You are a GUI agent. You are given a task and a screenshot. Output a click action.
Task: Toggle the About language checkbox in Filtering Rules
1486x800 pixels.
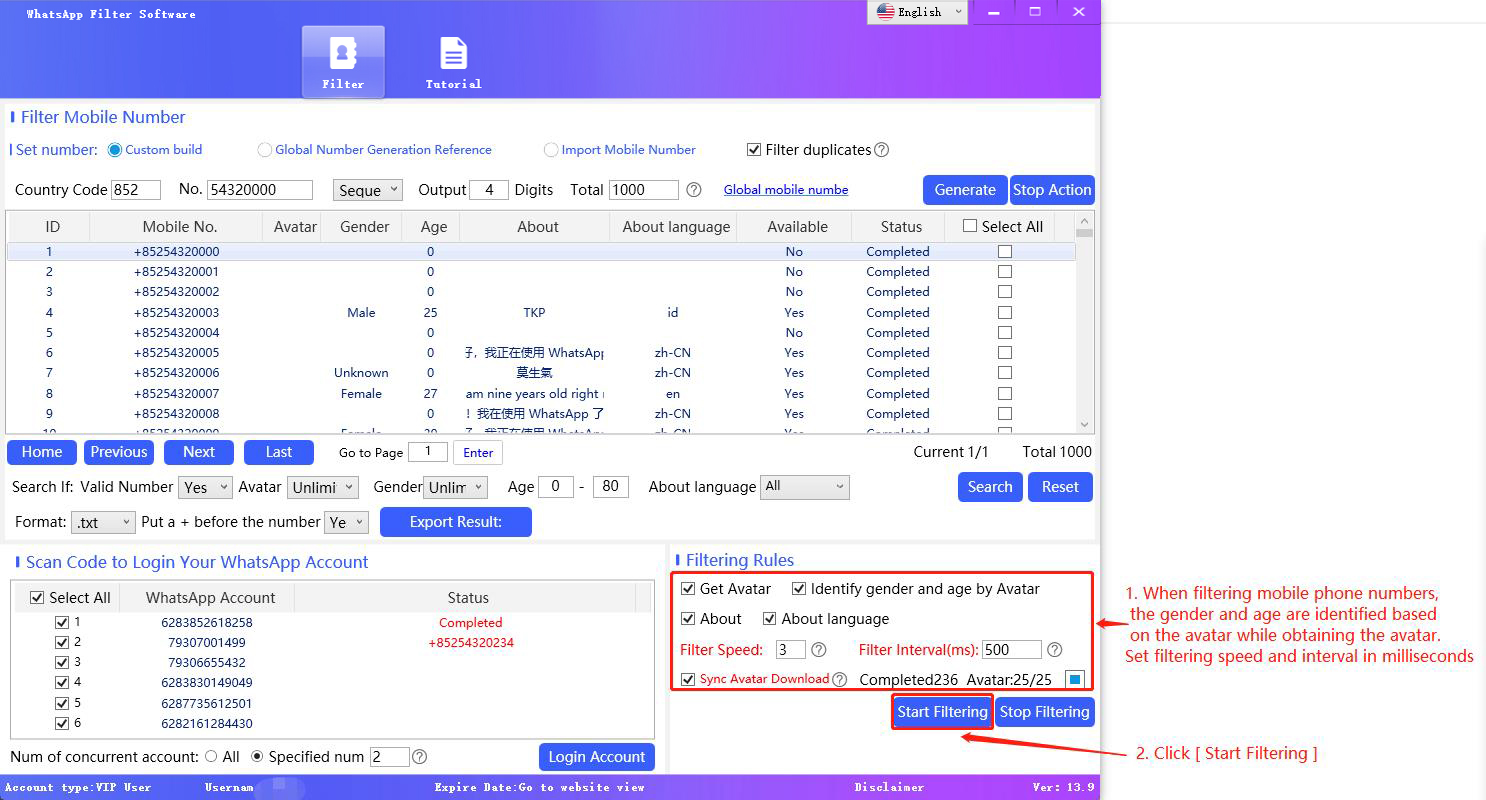point(770,619)
